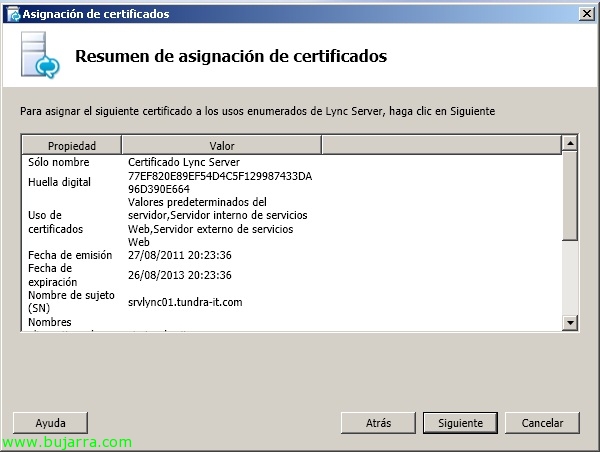The width and height of the screenshot is (600, 452).
Task: Click the title bar certificate wizard icon
Action: pyautogui.click(x=13, y=14)
